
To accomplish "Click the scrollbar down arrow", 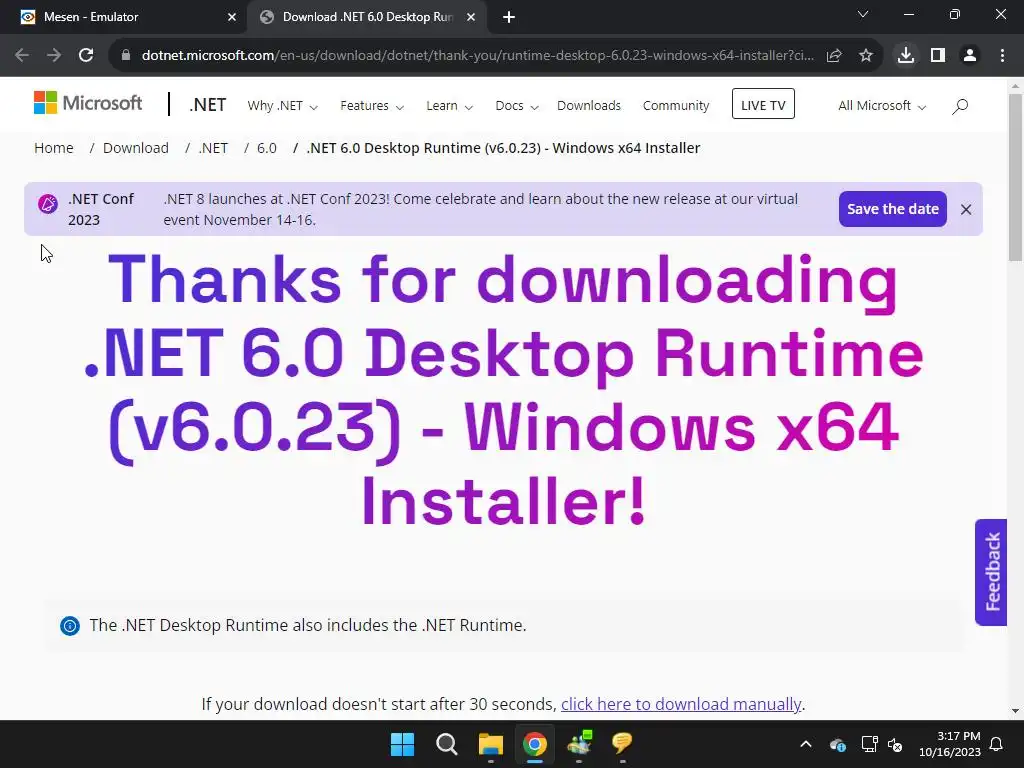I will pos(1015,711).
